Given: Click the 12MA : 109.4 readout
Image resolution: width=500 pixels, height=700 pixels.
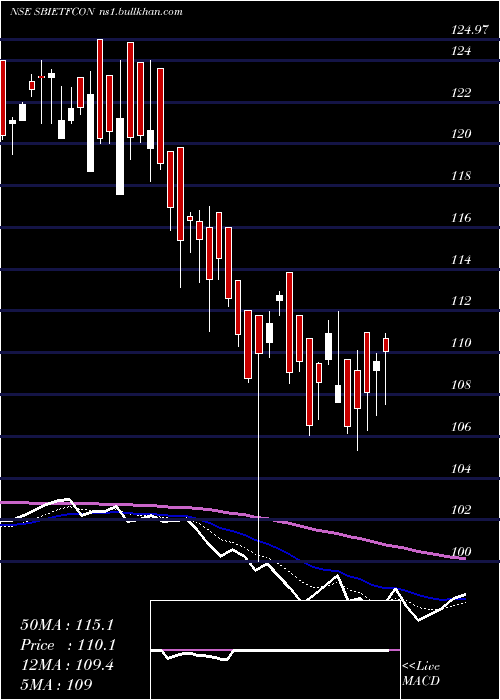Looking at the screenshot, I should point(67,666).
